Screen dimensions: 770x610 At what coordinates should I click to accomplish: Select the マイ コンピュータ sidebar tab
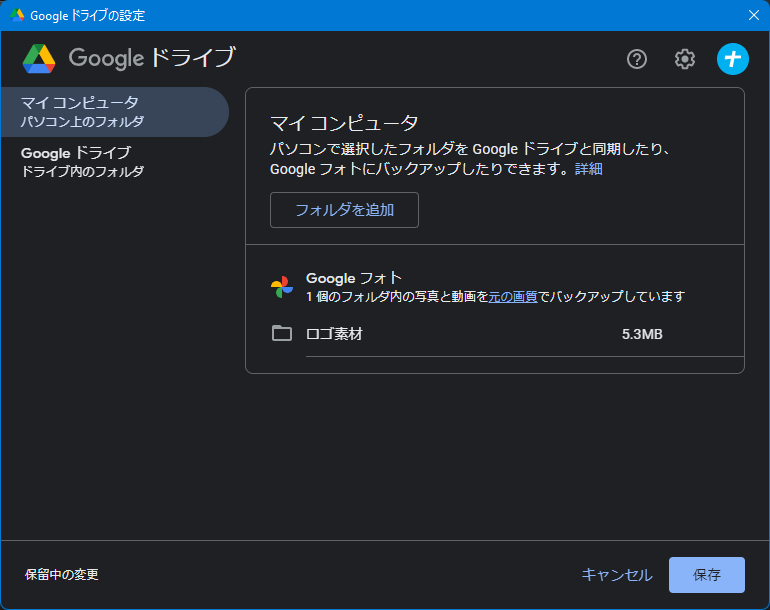coord(114,112)
